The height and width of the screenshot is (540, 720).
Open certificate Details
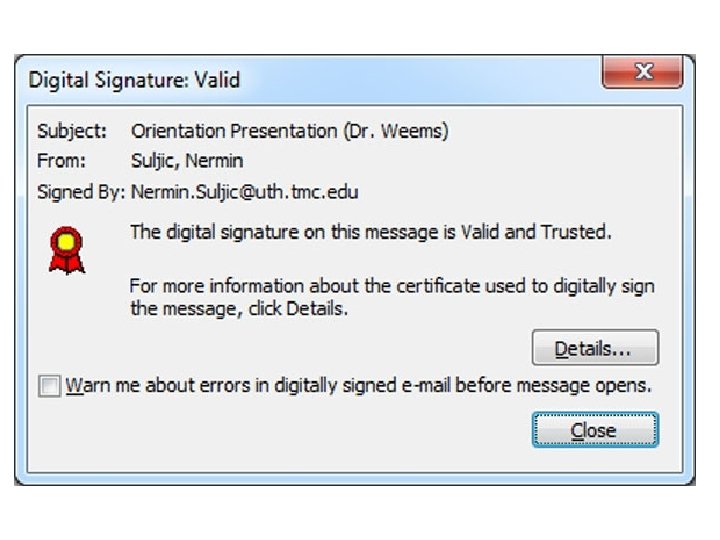(x=594, y=349)
